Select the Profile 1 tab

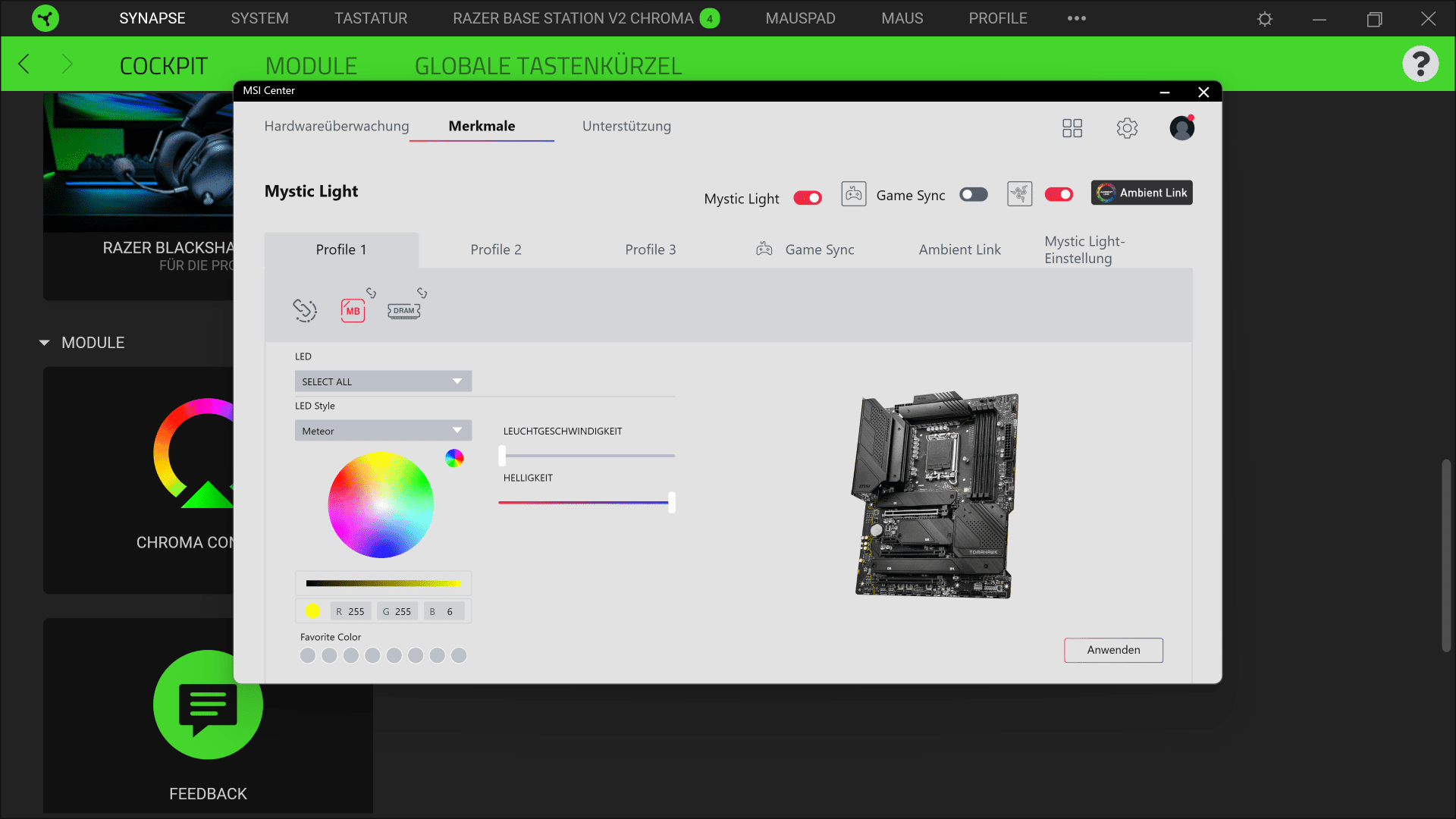[341, 249]
